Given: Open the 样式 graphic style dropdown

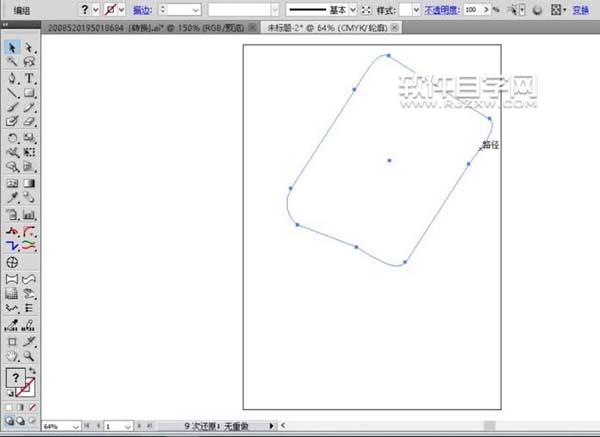Looking at the screenshot, I should (x=416, y=10).
